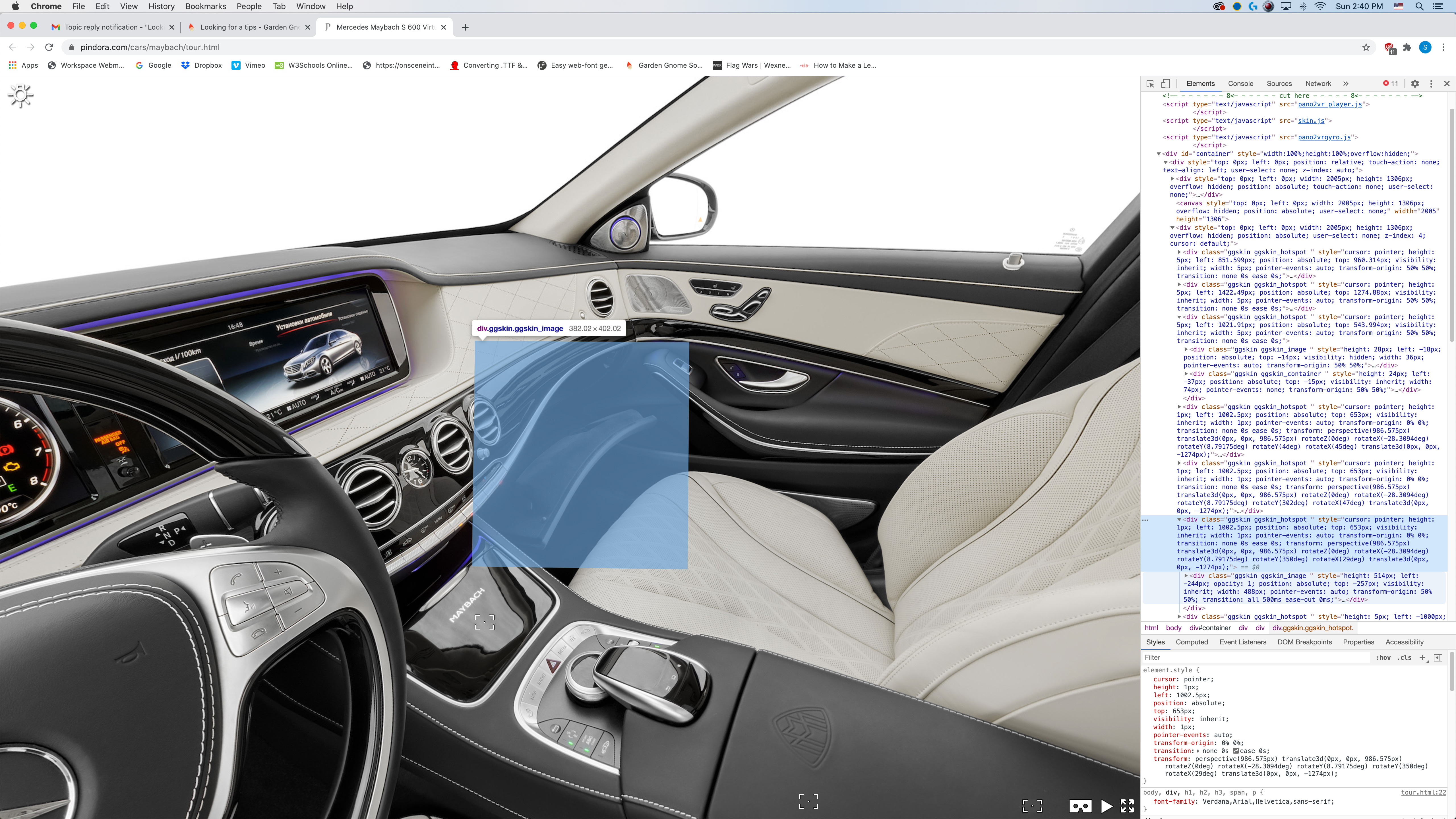Click the bracket hotspot beside the VR goggles icon

[1033, 806]
